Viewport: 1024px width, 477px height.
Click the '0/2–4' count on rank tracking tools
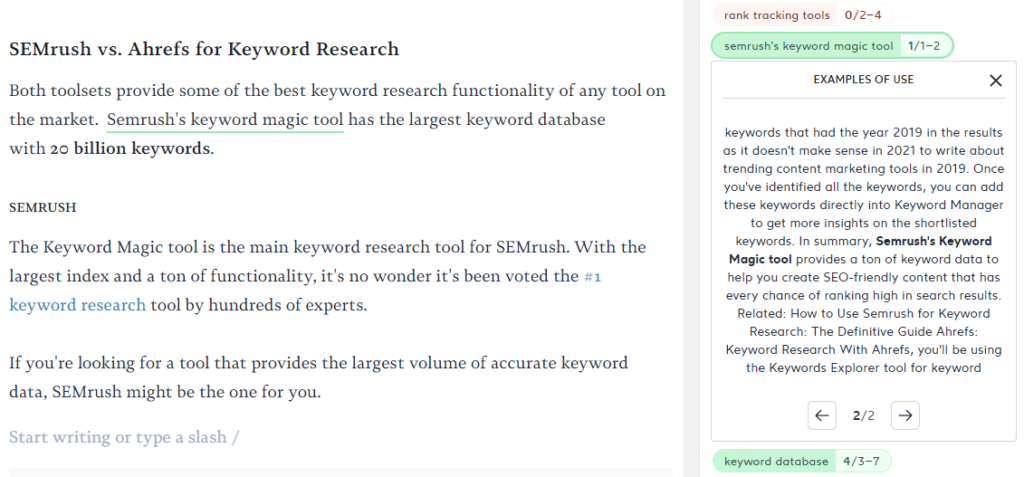click(x=863, y=15)
